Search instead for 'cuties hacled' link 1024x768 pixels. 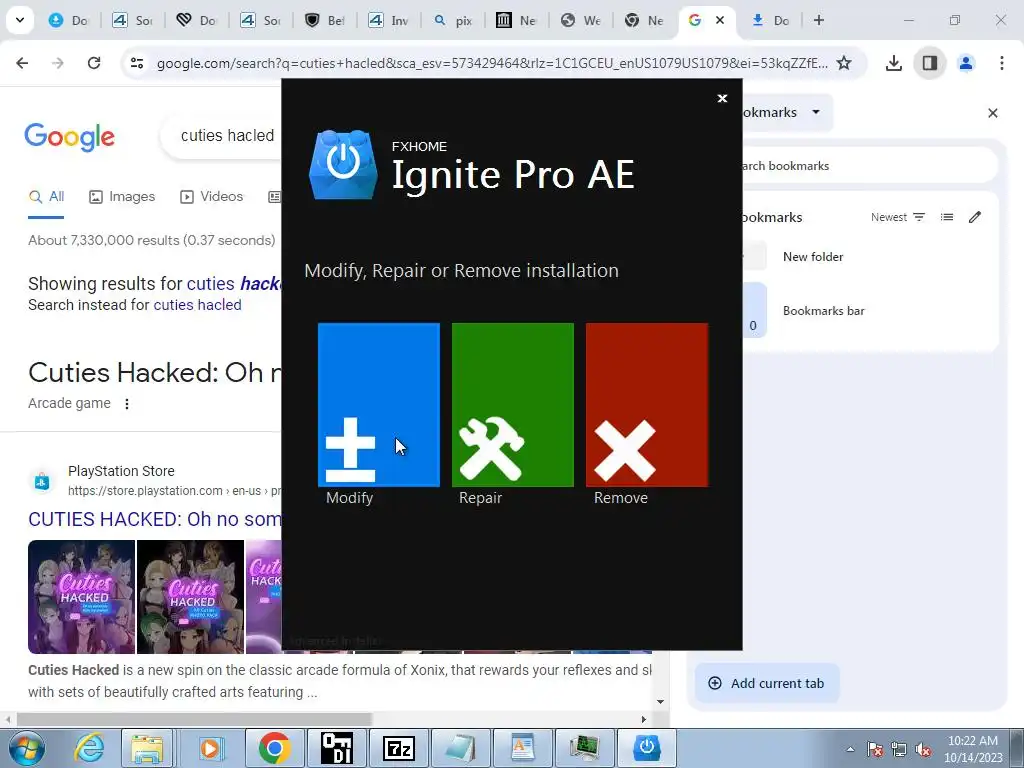tap(197, 305)
